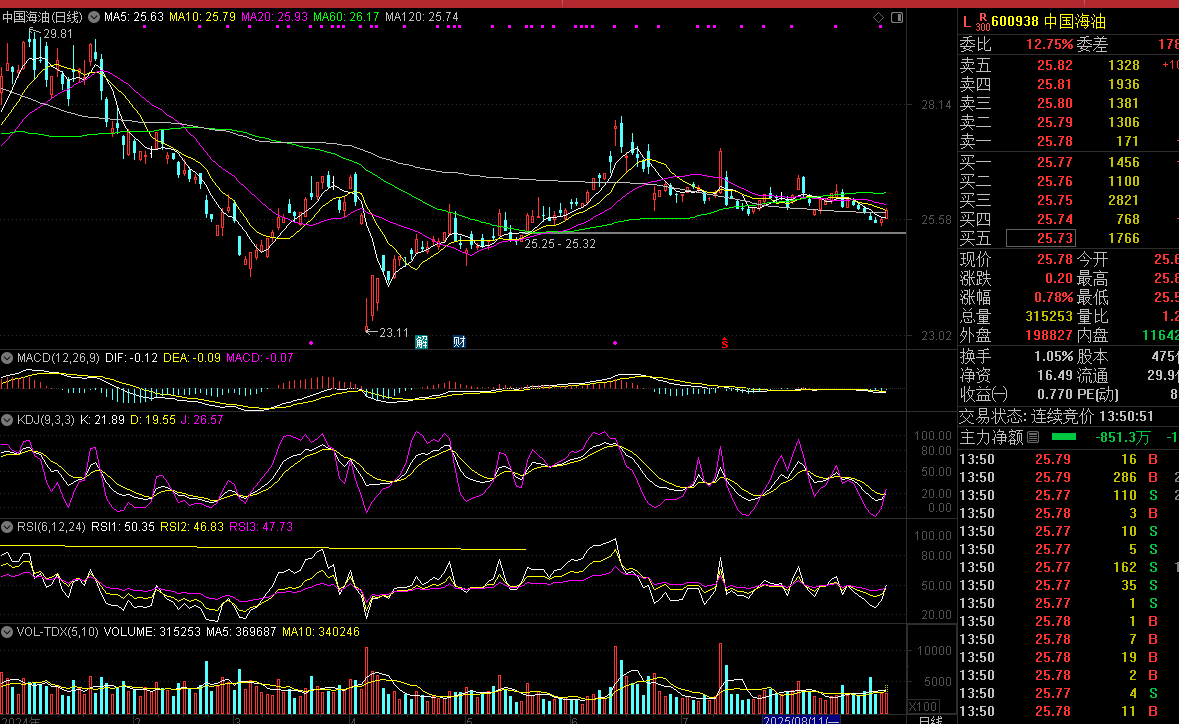Click the MA5: 25.63 label

pos(134,17)
